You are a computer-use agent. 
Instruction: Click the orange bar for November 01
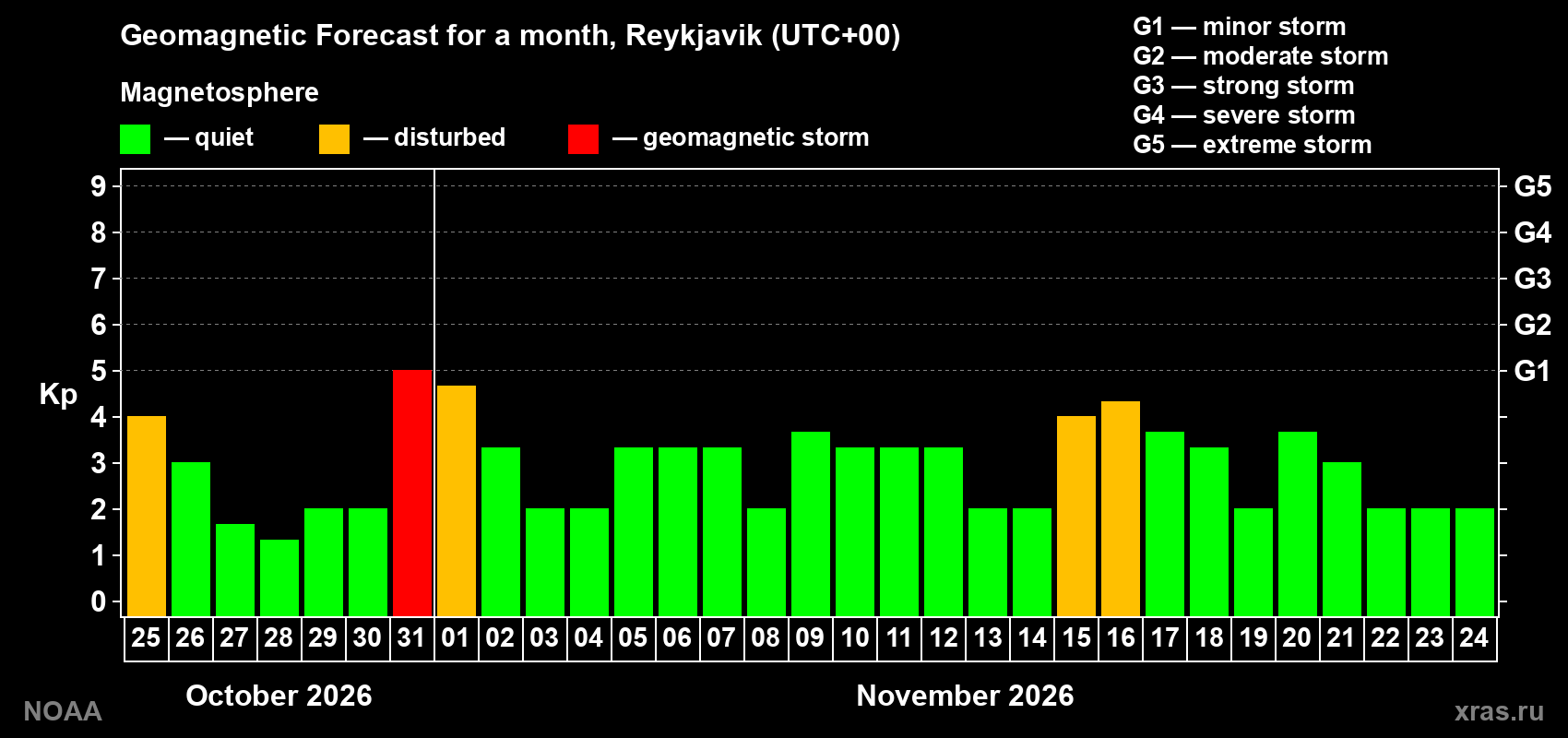(x=457, y=501)
